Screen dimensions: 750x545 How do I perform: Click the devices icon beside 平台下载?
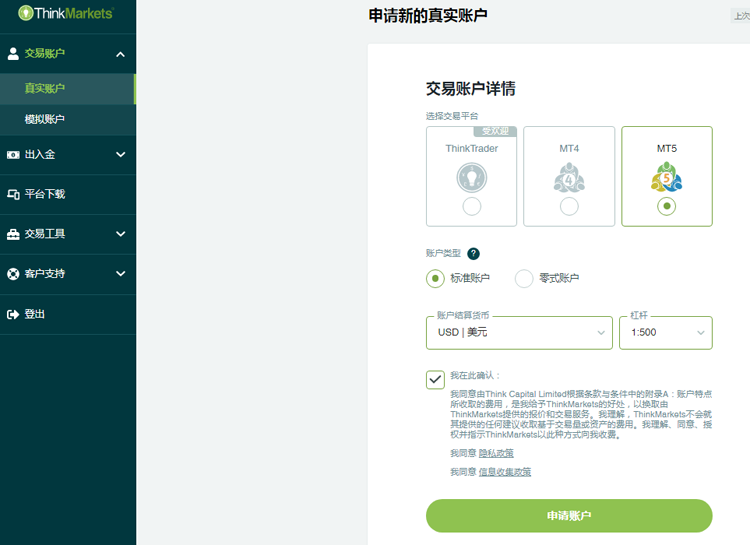point(13,194)
